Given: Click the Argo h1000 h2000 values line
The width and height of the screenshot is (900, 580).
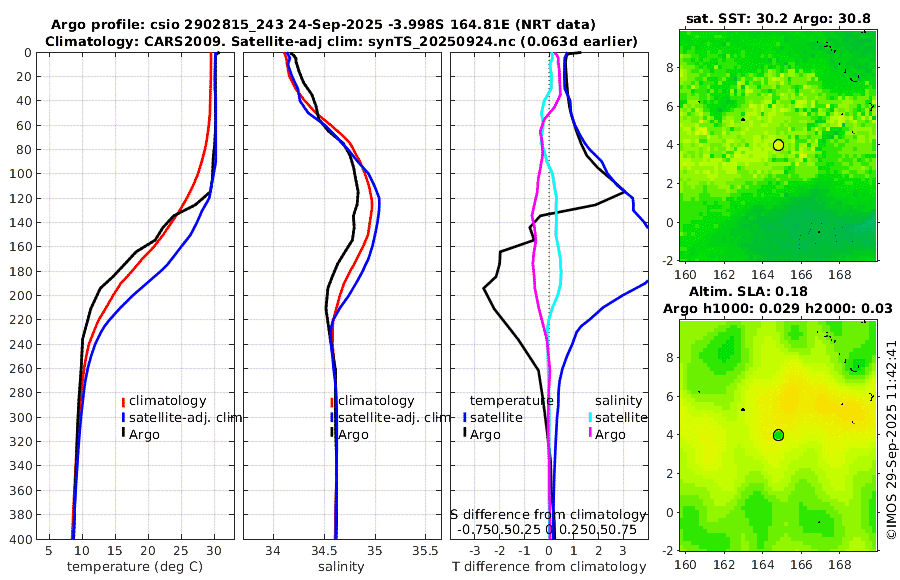Looking at the screenshot, I should point(778,308).
